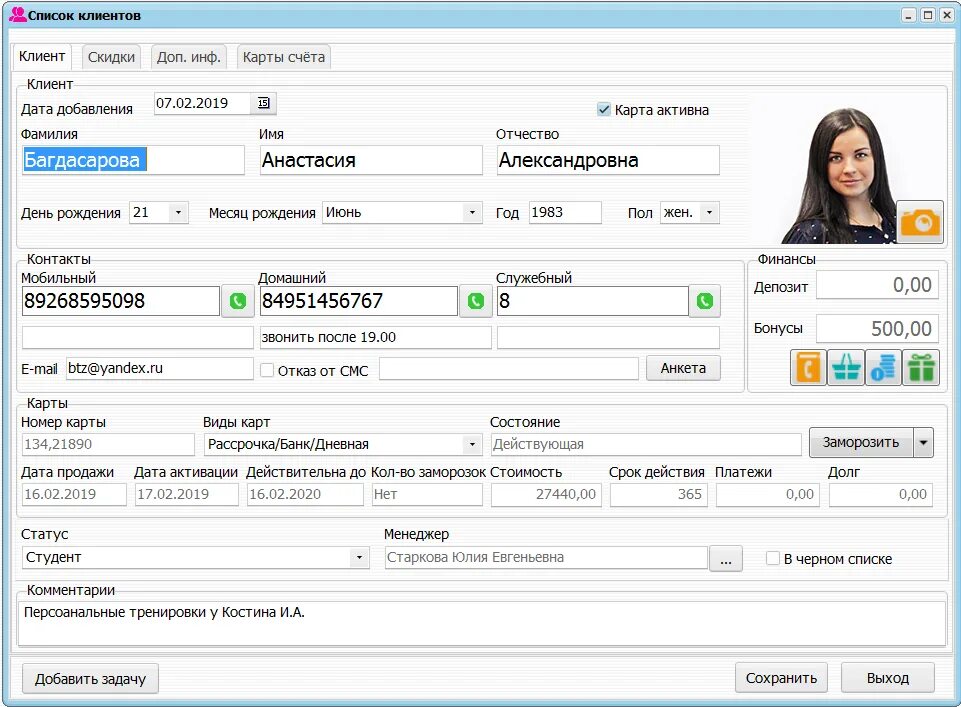Open the Месяц рождения dropdown showing Июнь
The image size is (961, 707).
pyautogui.click(x=472, y=213)
